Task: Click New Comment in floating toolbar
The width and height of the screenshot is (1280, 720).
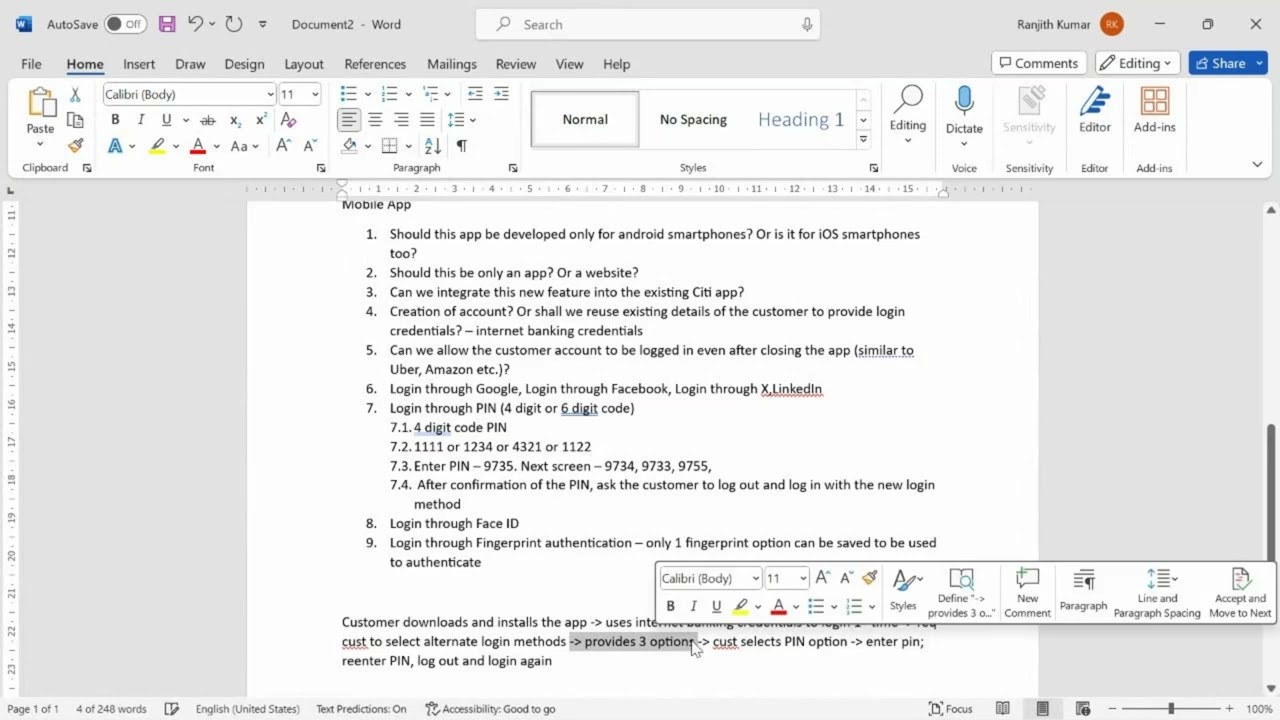Action: [1027, 593]
